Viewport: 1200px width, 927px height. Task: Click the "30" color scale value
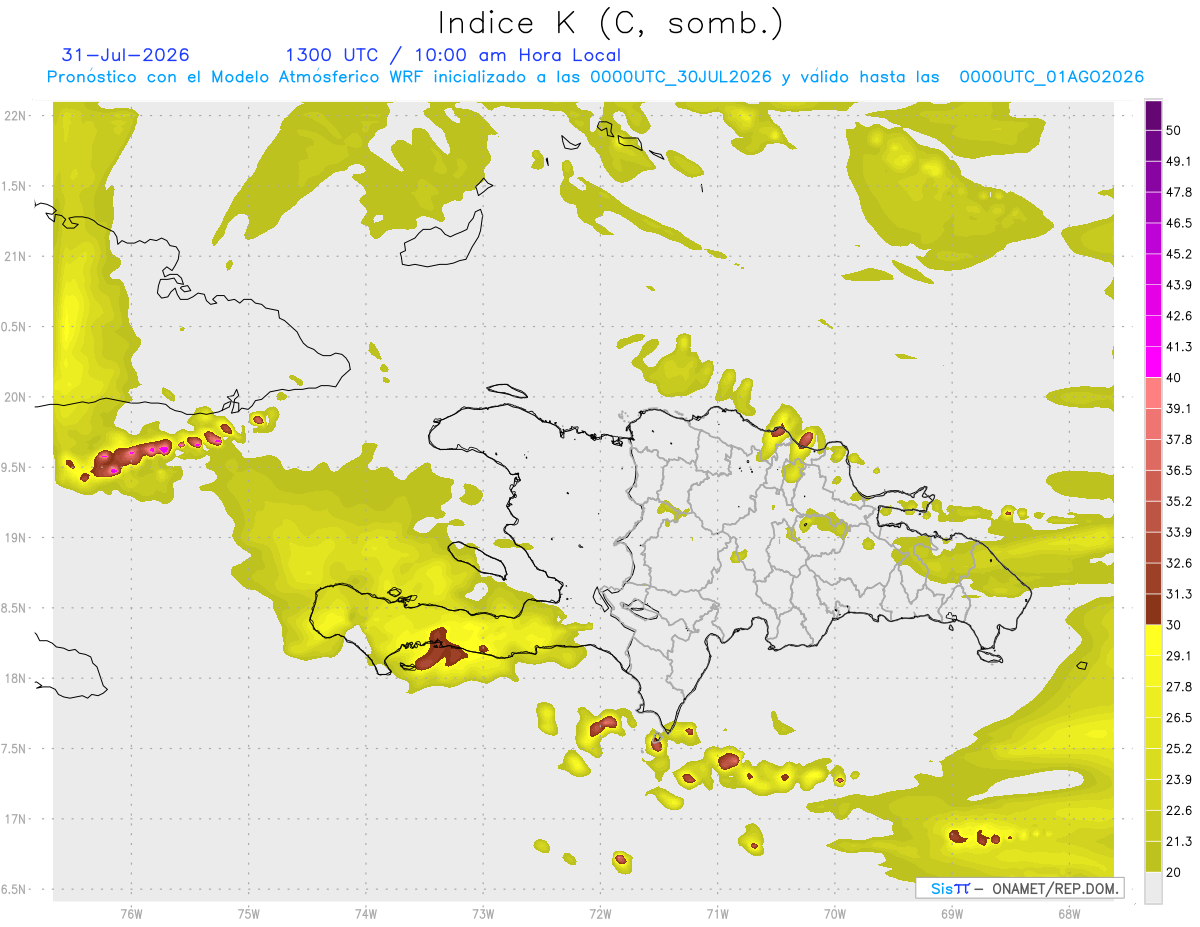[1174, 625]
